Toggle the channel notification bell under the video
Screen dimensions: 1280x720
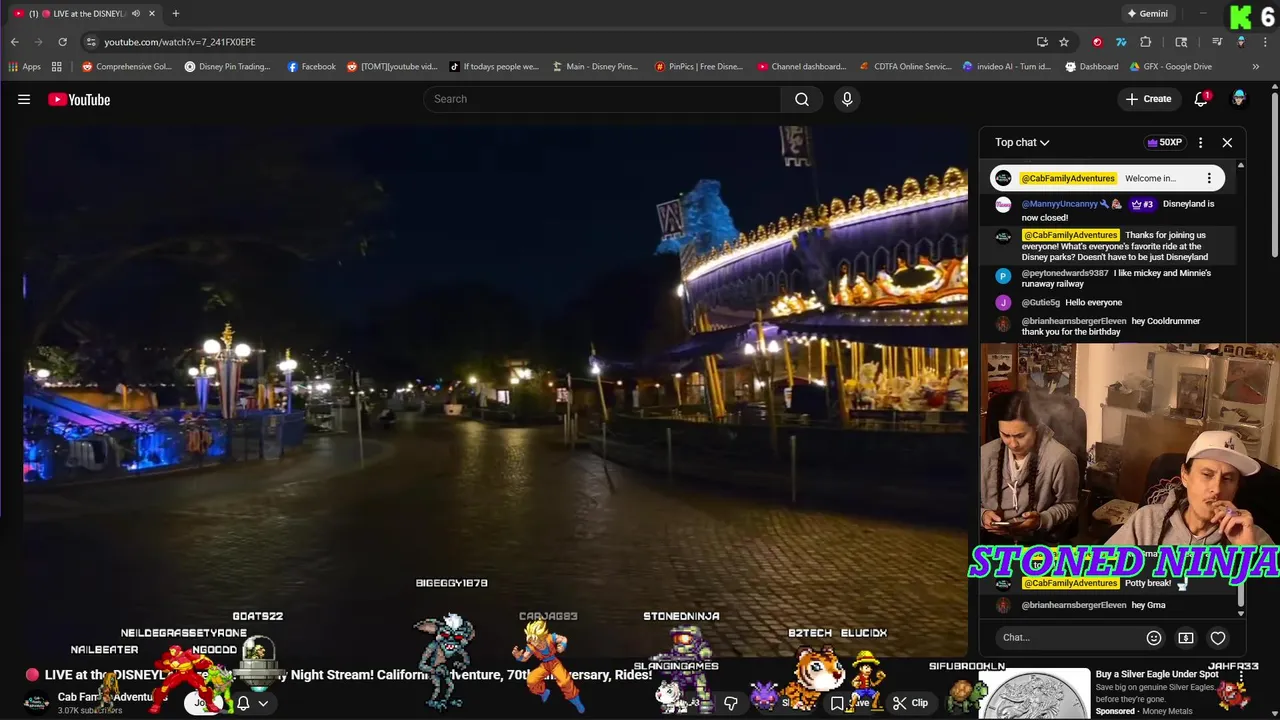pyautogui.click(x=243, y=703)
